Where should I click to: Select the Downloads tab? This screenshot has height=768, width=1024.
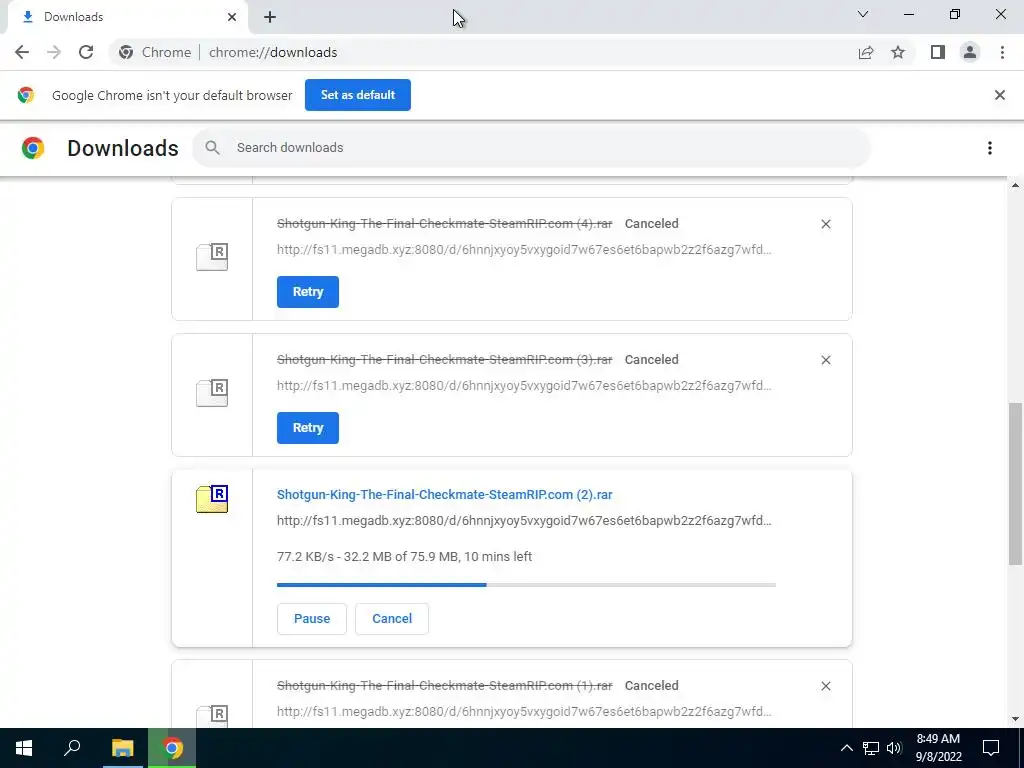[127, 17]
